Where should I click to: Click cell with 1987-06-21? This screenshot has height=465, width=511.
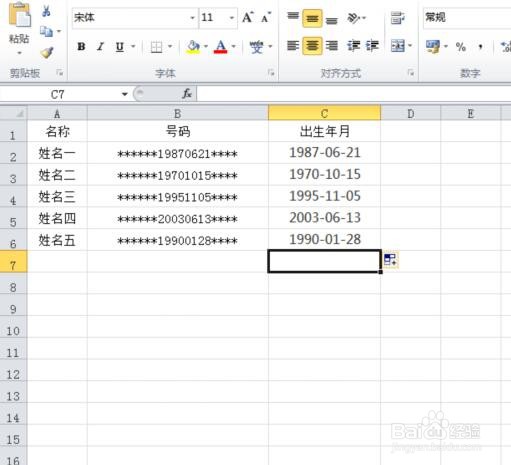pos(324,153)
